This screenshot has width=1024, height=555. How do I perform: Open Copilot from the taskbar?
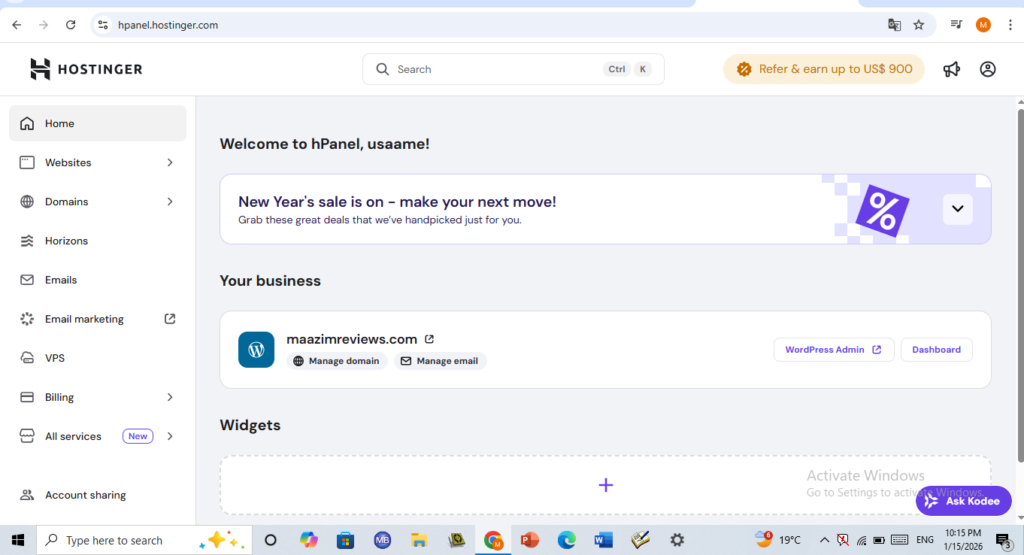click(308, 540)
